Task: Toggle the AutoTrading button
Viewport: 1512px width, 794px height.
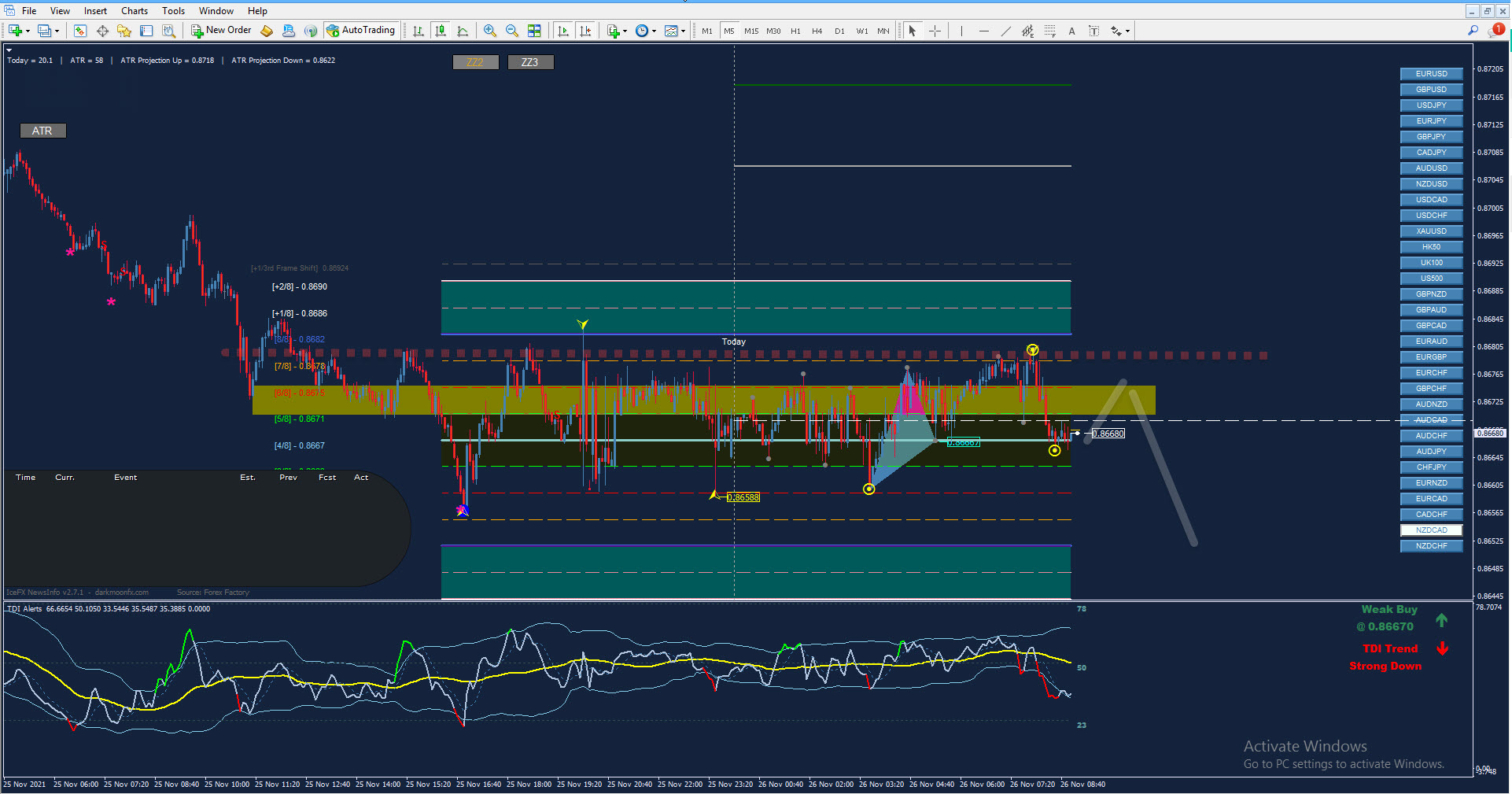Action: click(360, 31)
